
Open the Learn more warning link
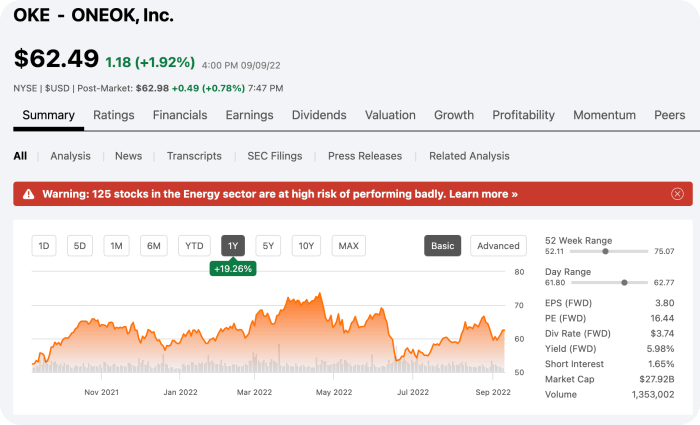click(x=483, y=194)
